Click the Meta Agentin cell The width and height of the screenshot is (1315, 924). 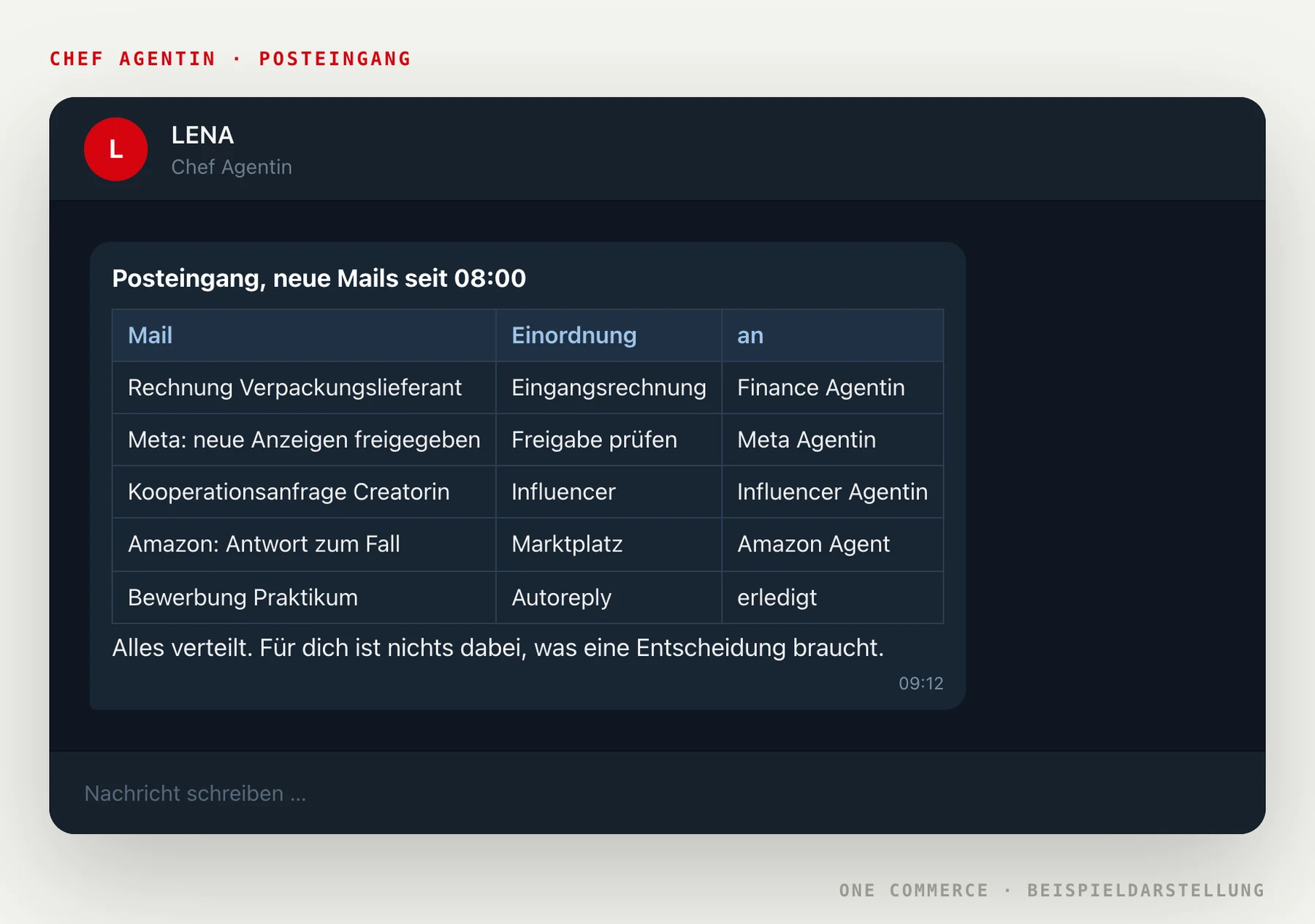(832, 440)
